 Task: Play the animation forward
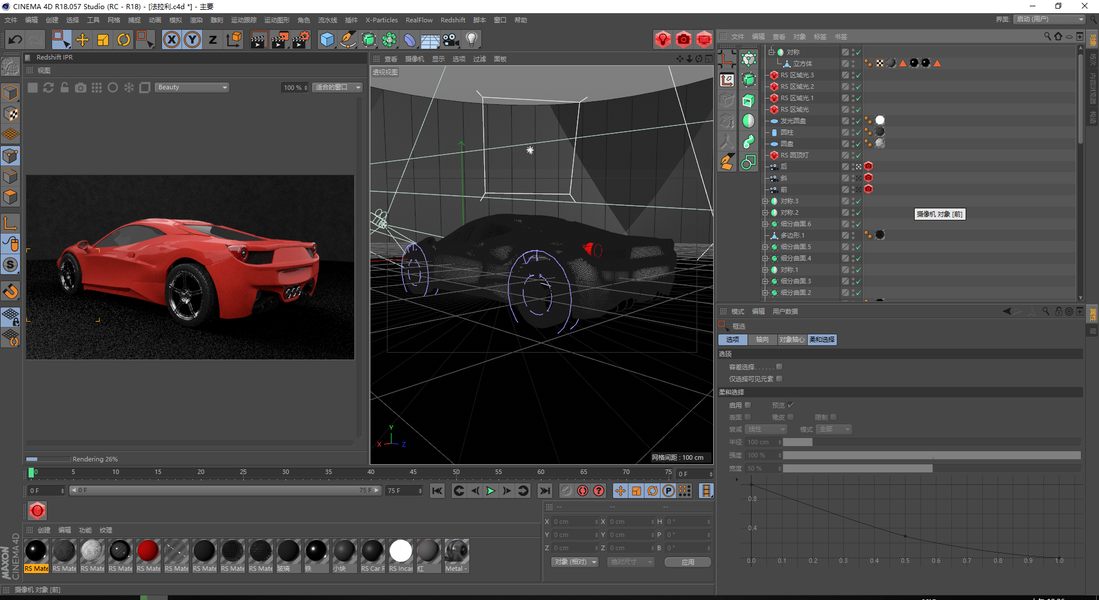click(x=491, y=491)
